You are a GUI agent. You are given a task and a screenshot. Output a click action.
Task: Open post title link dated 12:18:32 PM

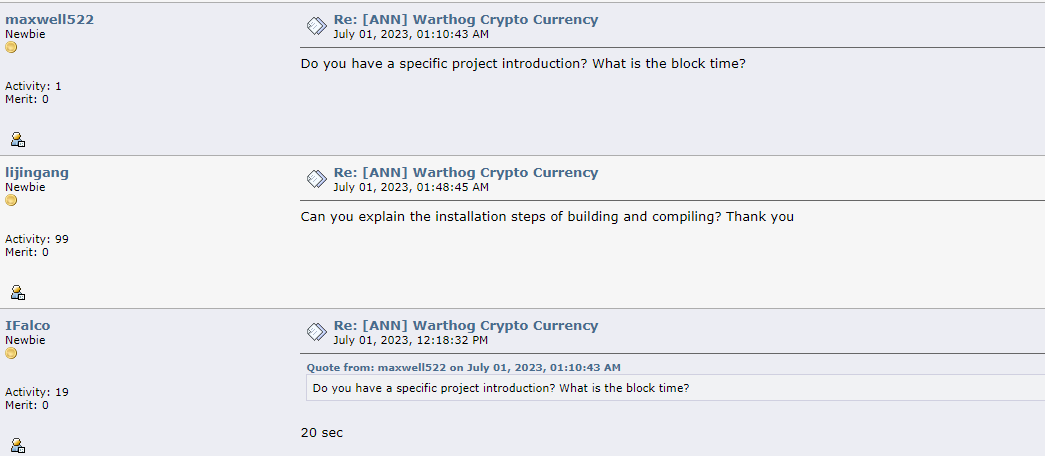[466, 325]
